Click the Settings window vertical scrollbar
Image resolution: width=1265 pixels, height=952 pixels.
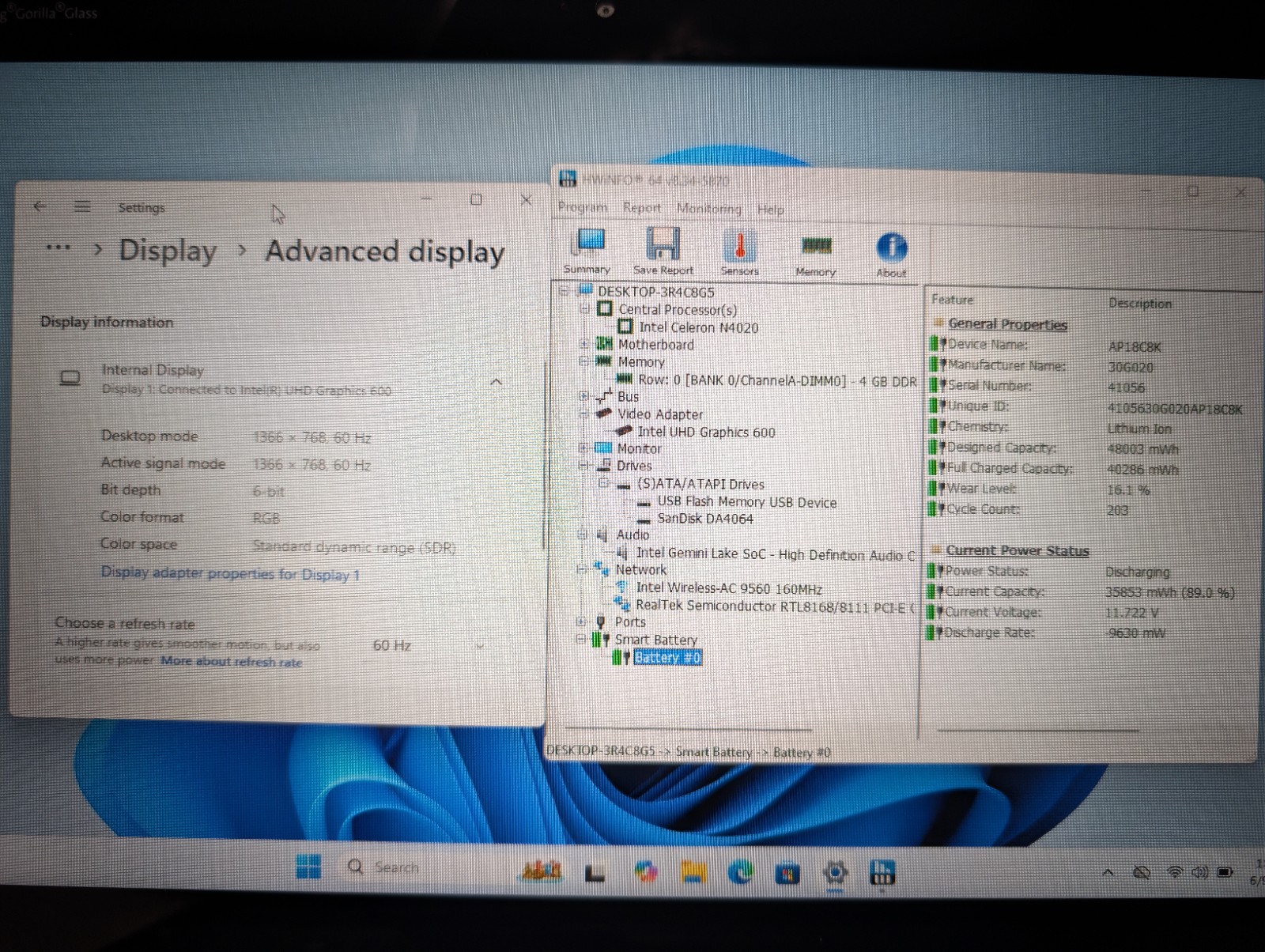coord(544,455)
